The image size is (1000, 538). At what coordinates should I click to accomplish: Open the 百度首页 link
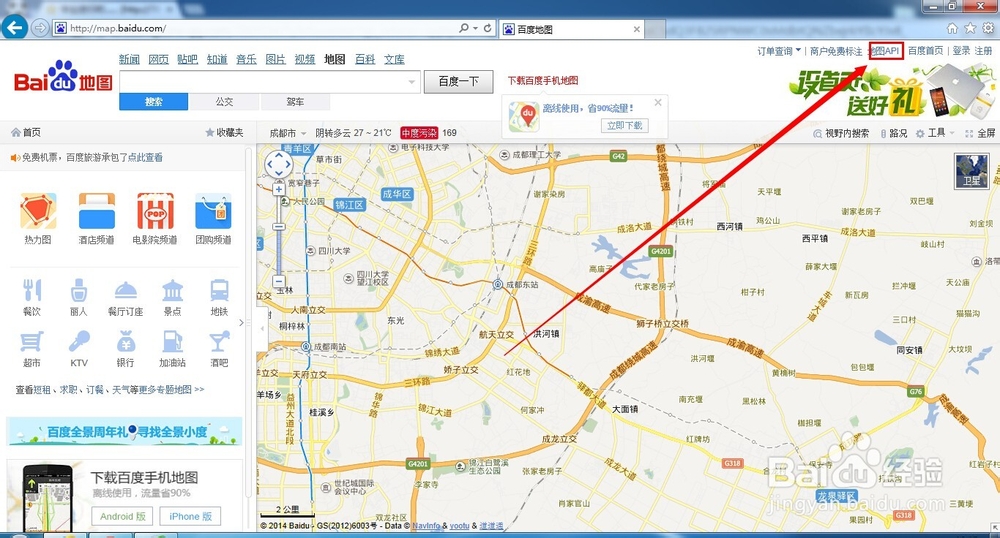tap(925, 51)
